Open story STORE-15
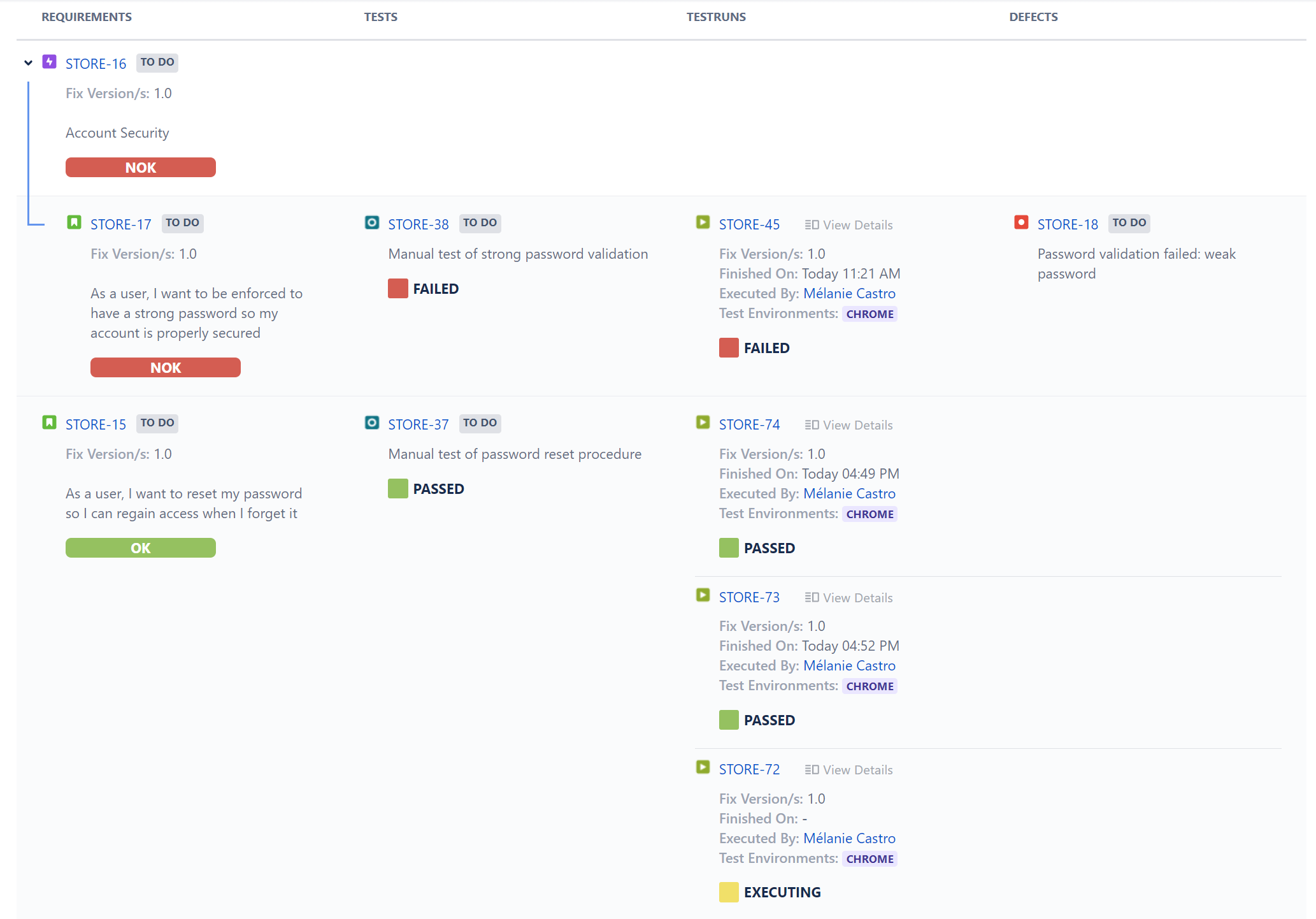Viewport: 1316px width, 919px height. 96,424
